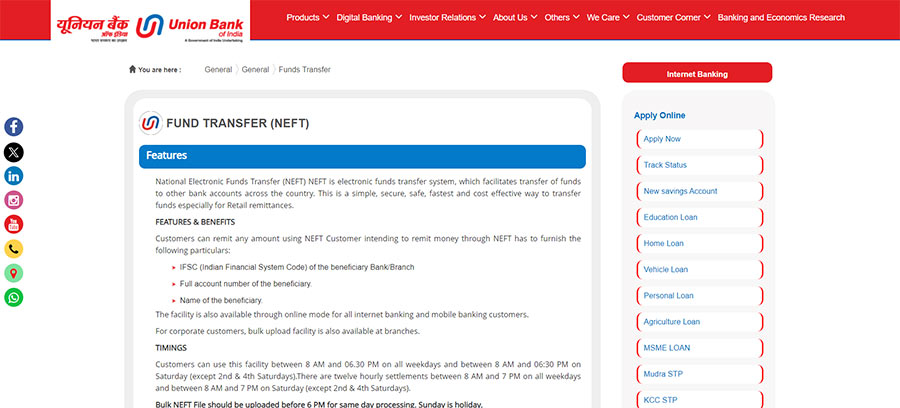Open the Mudra STP link
This screenshot has height=408, width=900.
(x=700, y=374)
